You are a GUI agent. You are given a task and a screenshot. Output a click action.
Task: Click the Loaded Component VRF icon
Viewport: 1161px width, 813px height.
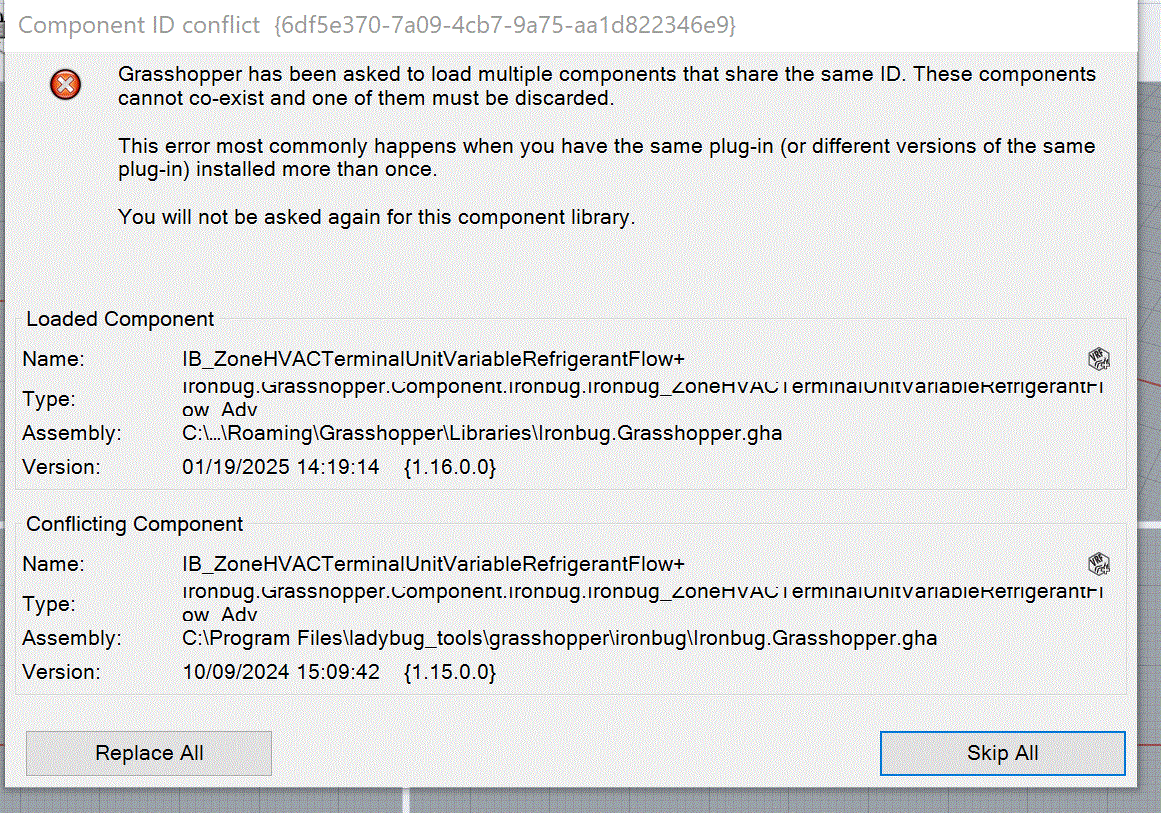1099,359
